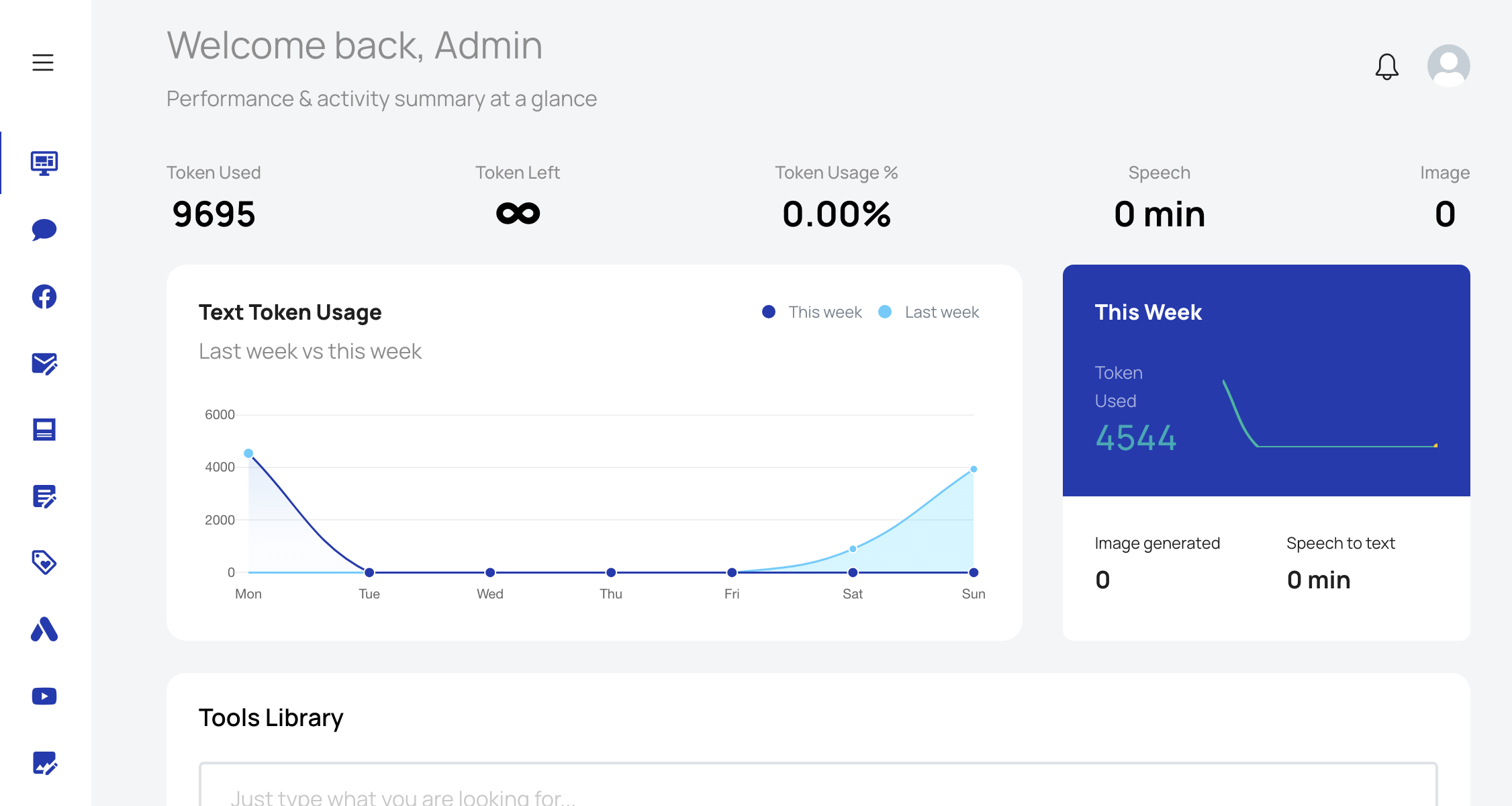Open the price tag heart sidebar icon
The width and height of the screenshot is (1512, 806).
44,563
